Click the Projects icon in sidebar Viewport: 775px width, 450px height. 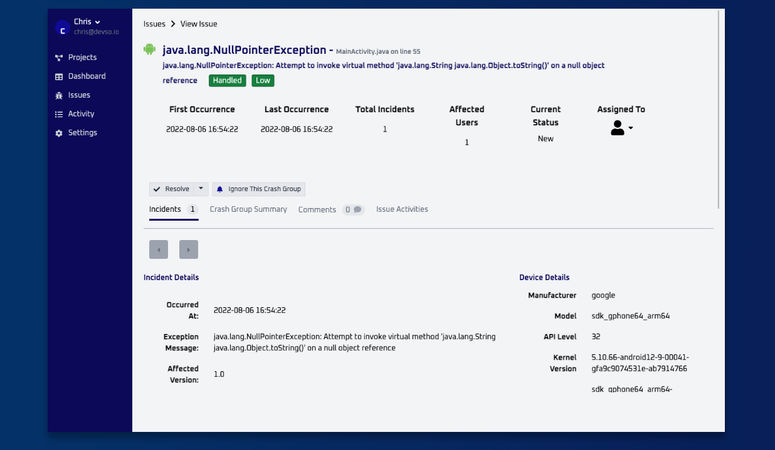click(x=59, y=58)
